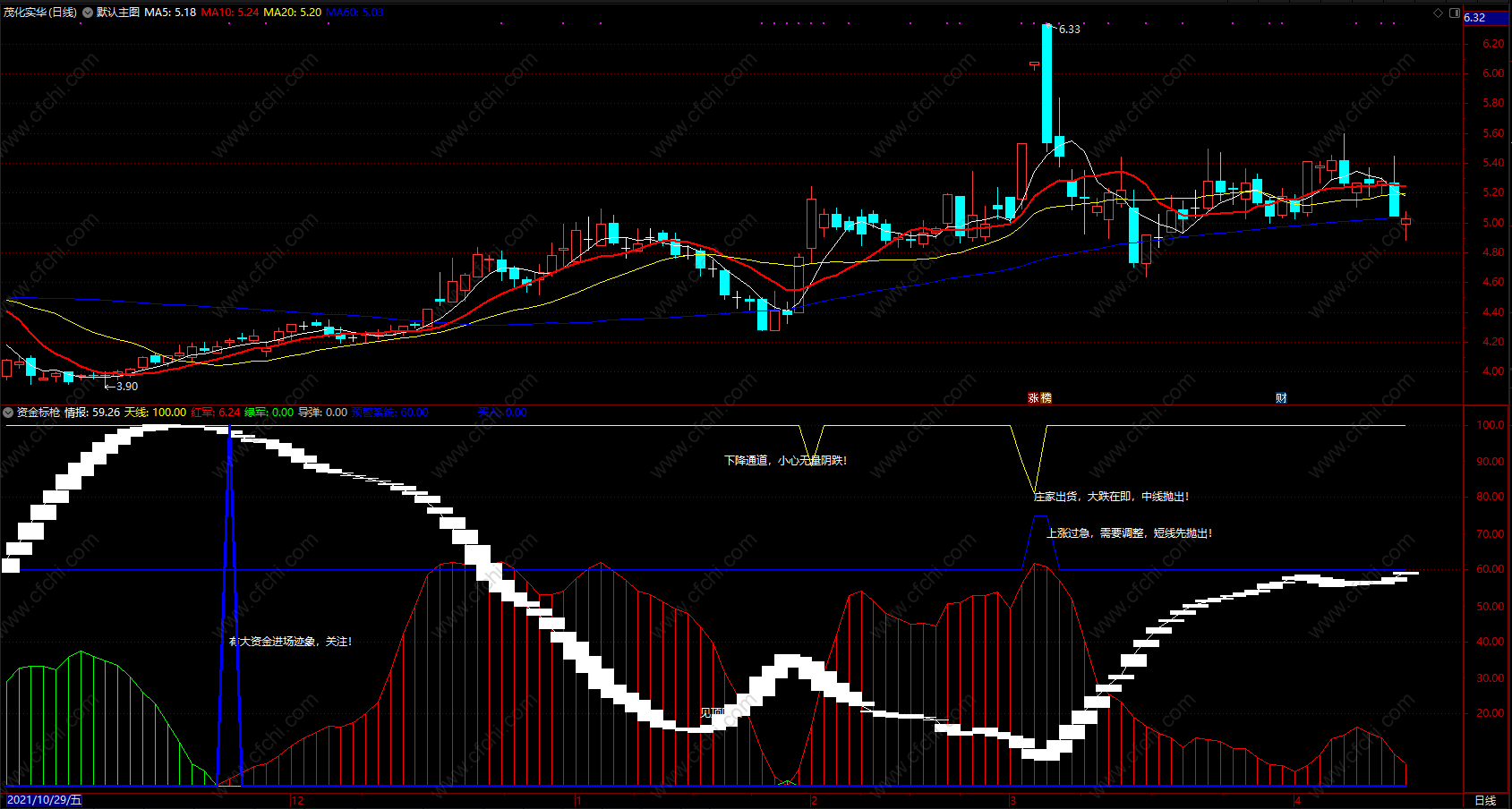Click the MA10: 5.24 label

coord(230,13)
